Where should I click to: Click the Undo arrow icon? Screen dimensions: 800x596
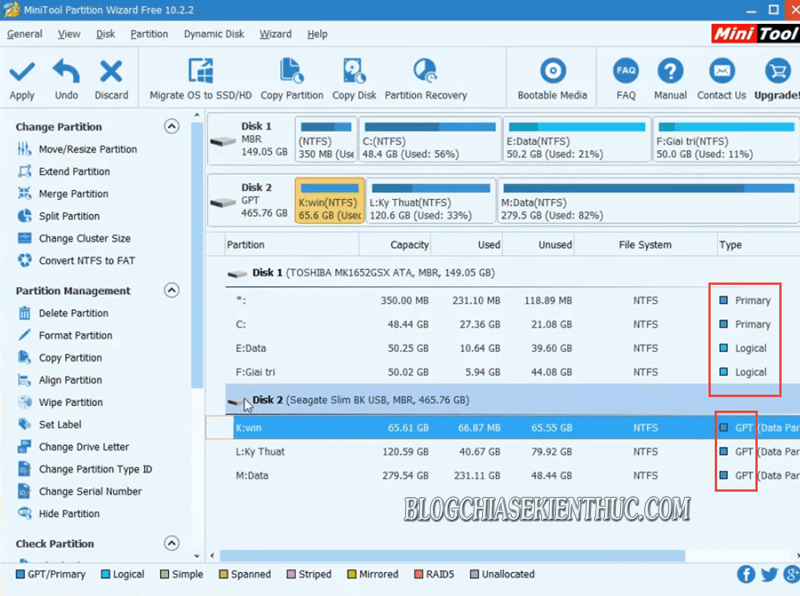66,71
